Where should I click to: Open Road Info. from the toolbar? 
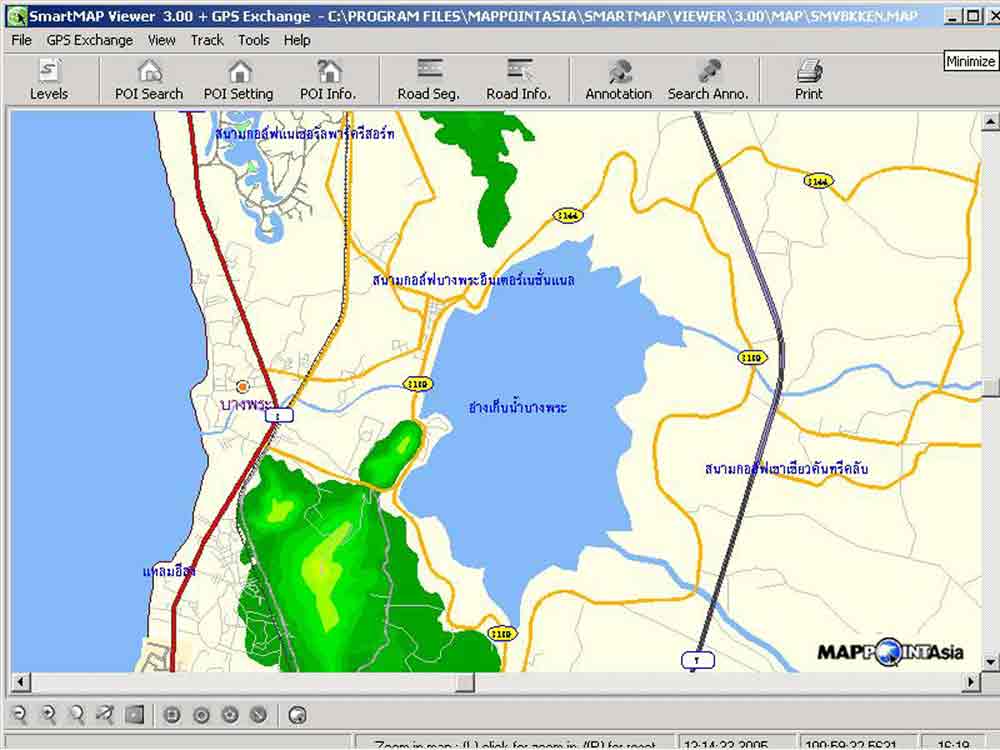tap(518, 79)
